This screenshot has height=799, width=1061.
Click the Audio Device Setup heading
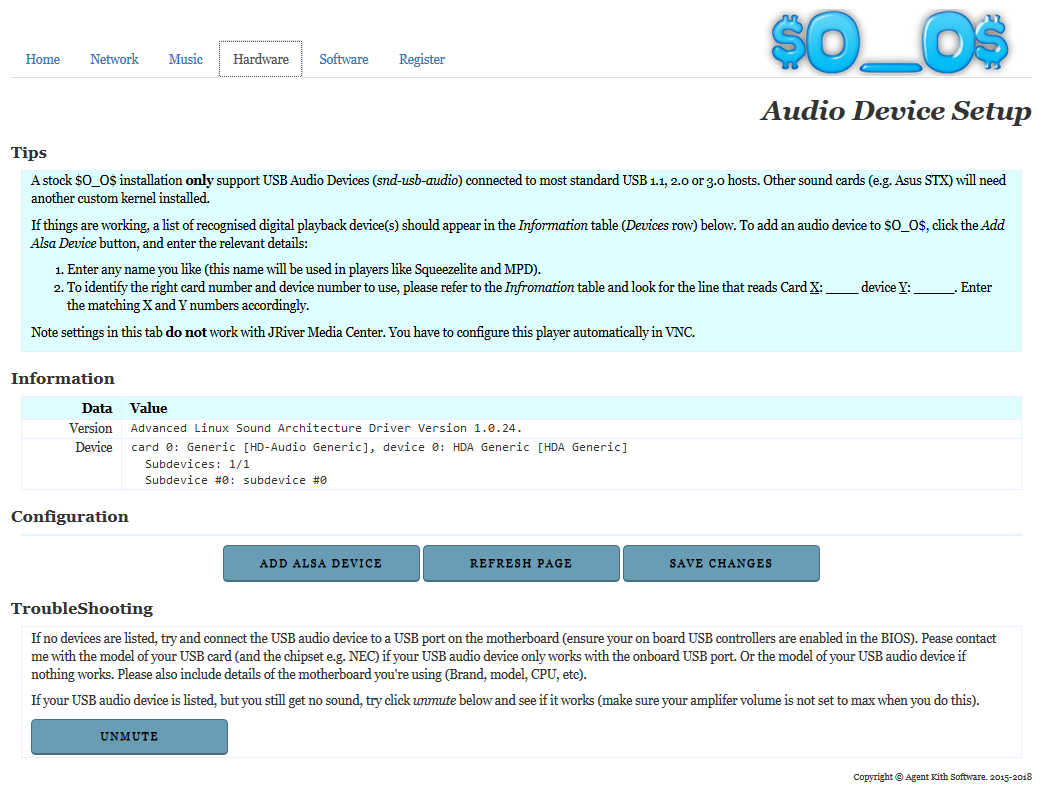(896, 111)
